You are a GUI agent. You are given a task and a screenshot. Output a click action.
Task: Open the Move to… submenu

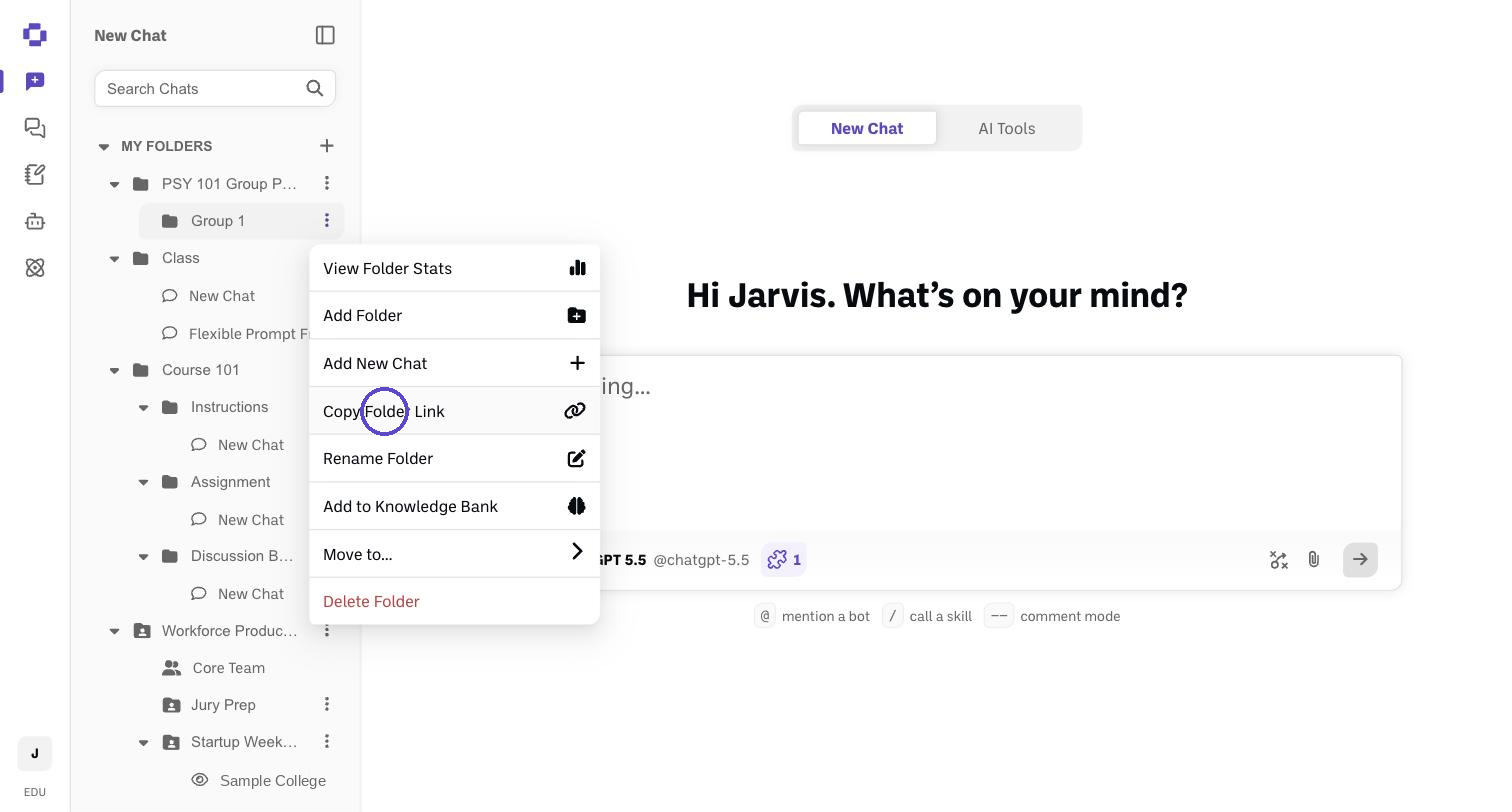(x=455, y=554)
